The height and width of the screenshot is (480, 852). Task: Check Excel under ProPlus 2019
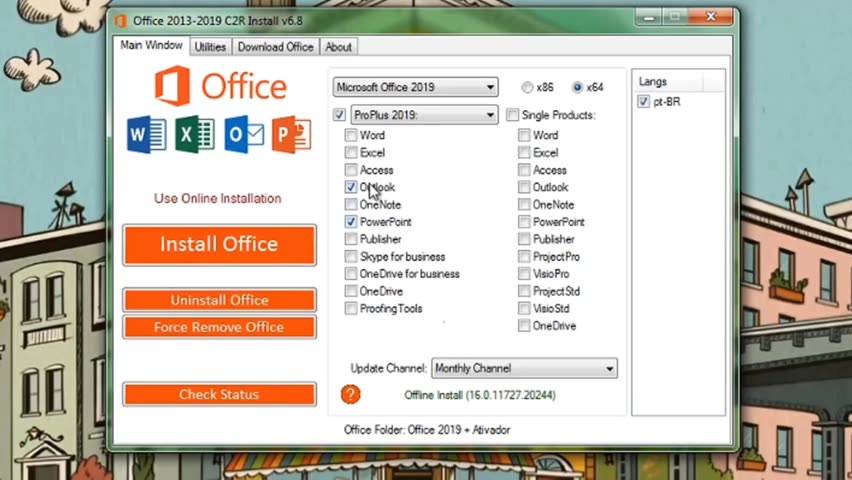pyautogui.click(x=351, y=152)
